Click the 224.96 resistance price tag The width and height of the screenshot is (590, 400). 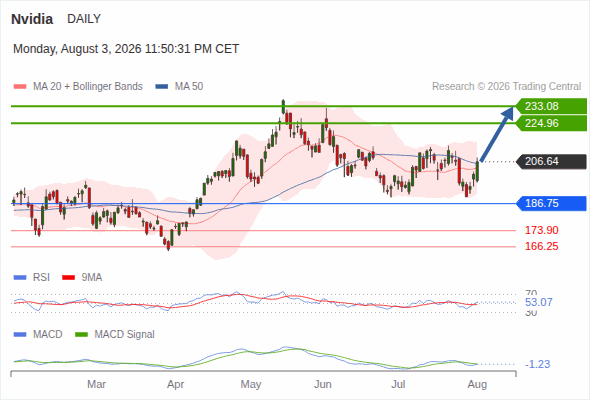click(x=551, y=123)
